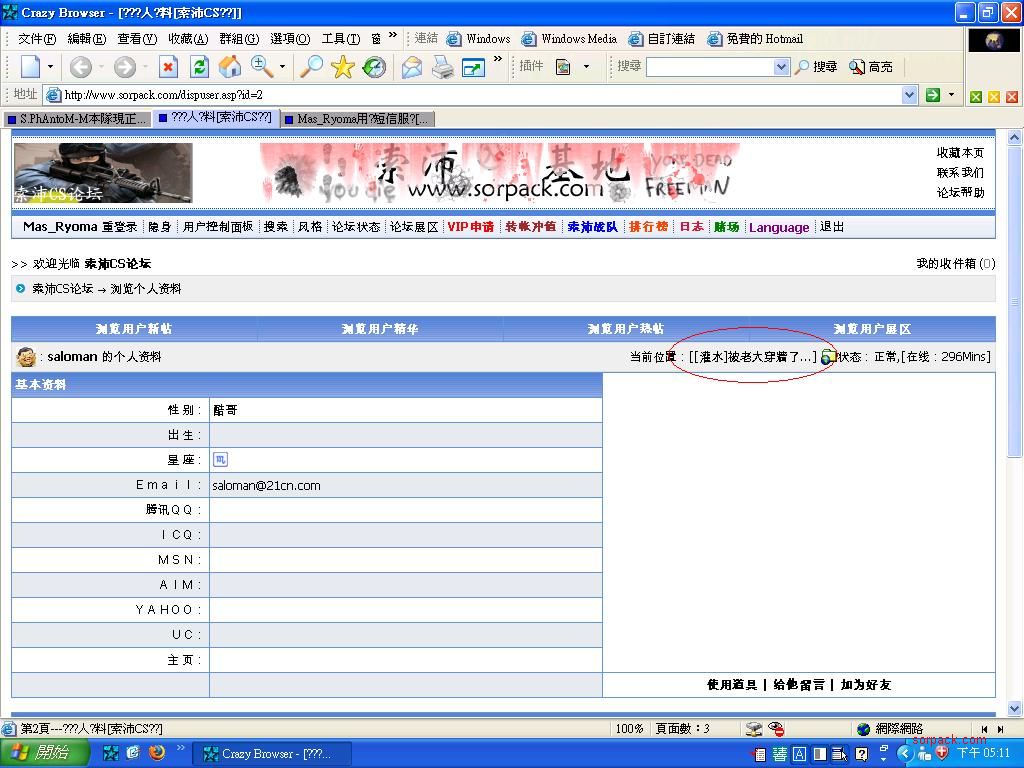1024x768 pixels.
Task: Open the Favorites star icon
Action: [343, 67]
